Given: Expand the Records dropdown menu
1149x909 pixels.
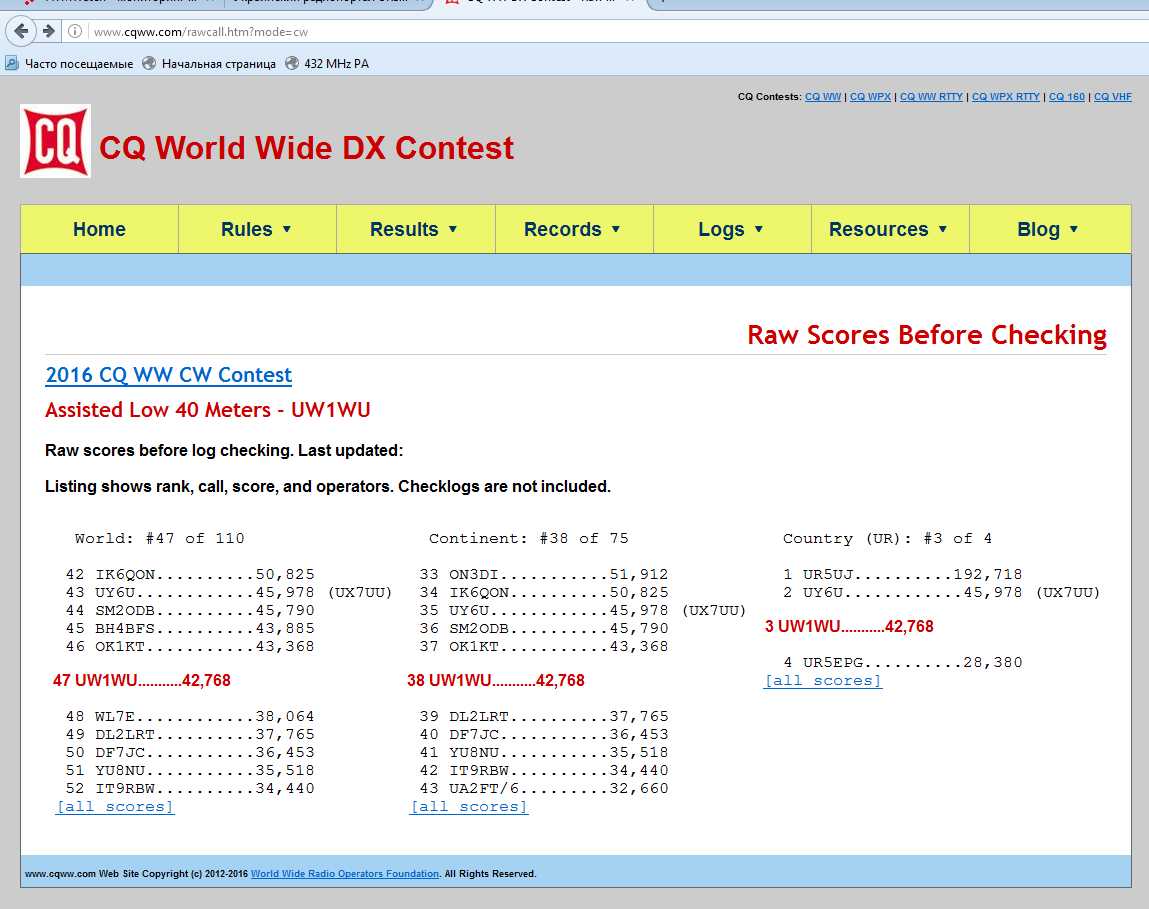Looking at the screenshot, I should tap(574, 229).
